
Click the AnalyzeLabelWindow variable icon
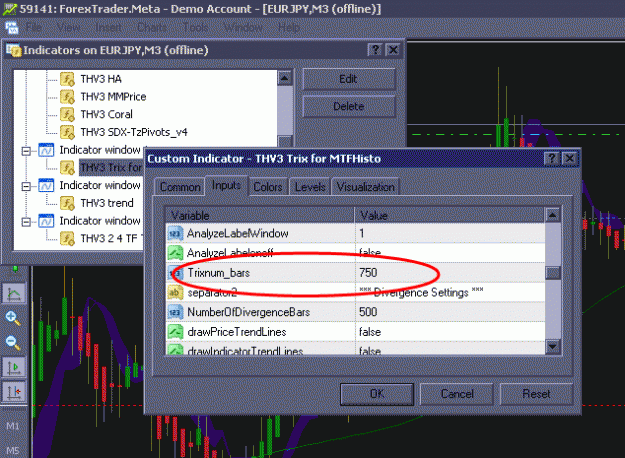coord(175,233)
